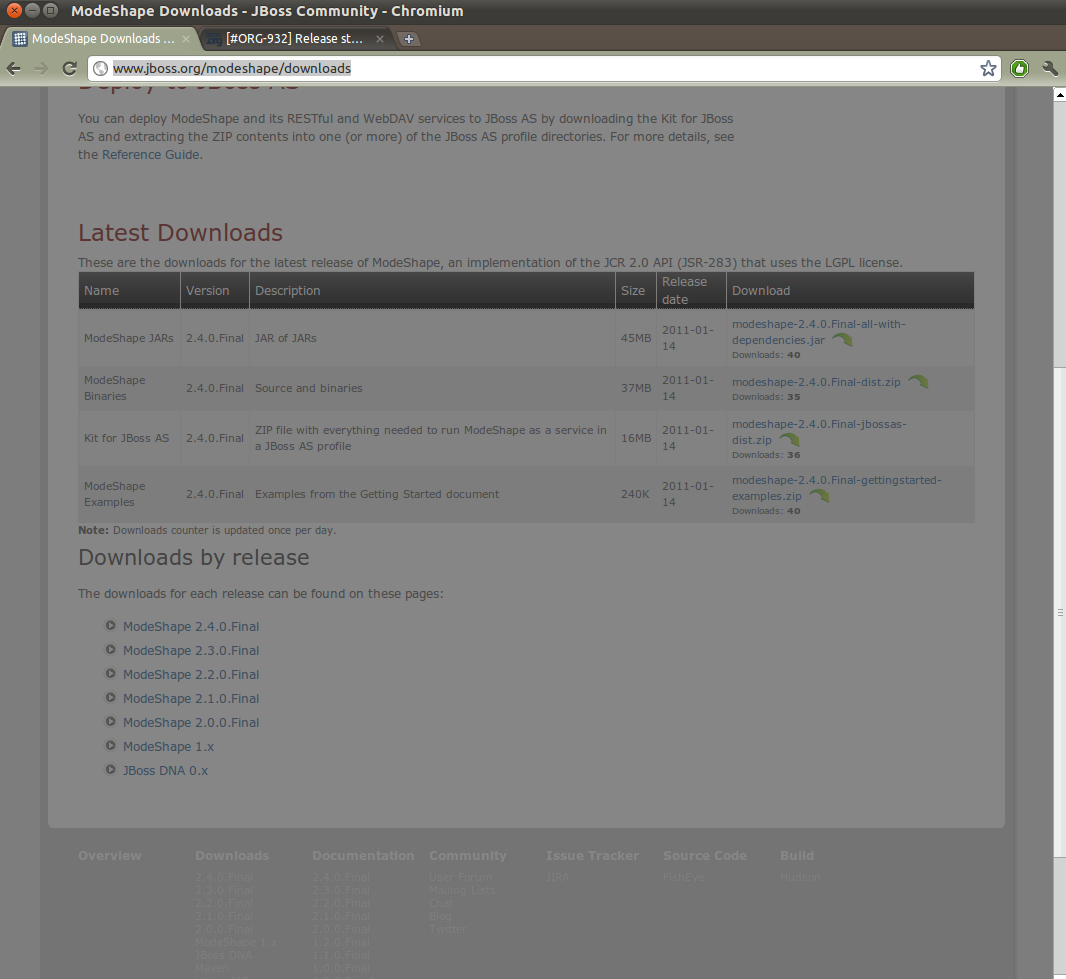This screenshot has width=1066, height=979.
Task: Click the Download column header
Action: click(x=850, y=290)
